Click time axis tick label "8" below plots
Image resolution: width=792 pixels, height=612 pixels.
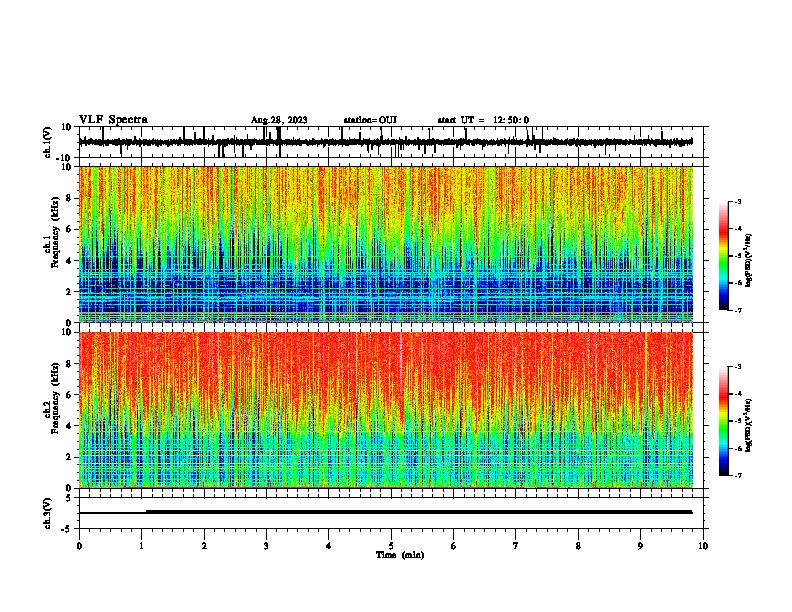tap(578, 546)
